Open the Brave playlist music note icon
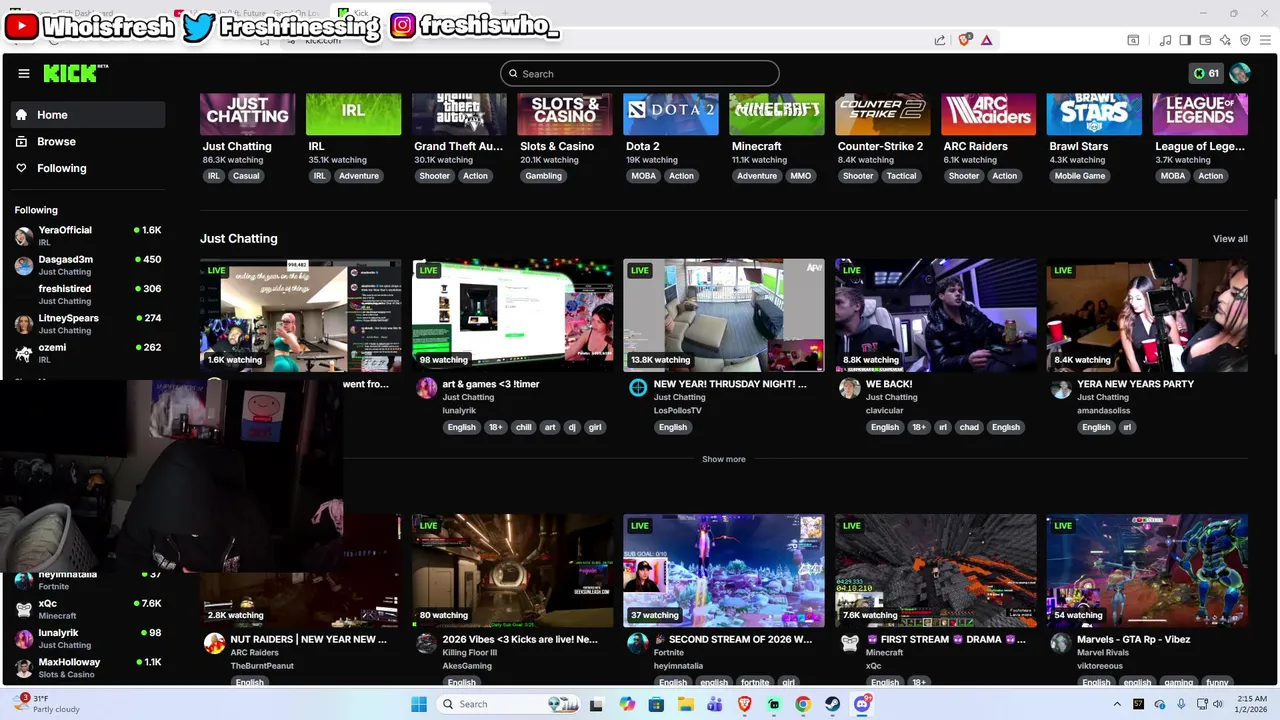Image resolution: width=1280 pixels, height=720 pixels. coord(1165,40)
